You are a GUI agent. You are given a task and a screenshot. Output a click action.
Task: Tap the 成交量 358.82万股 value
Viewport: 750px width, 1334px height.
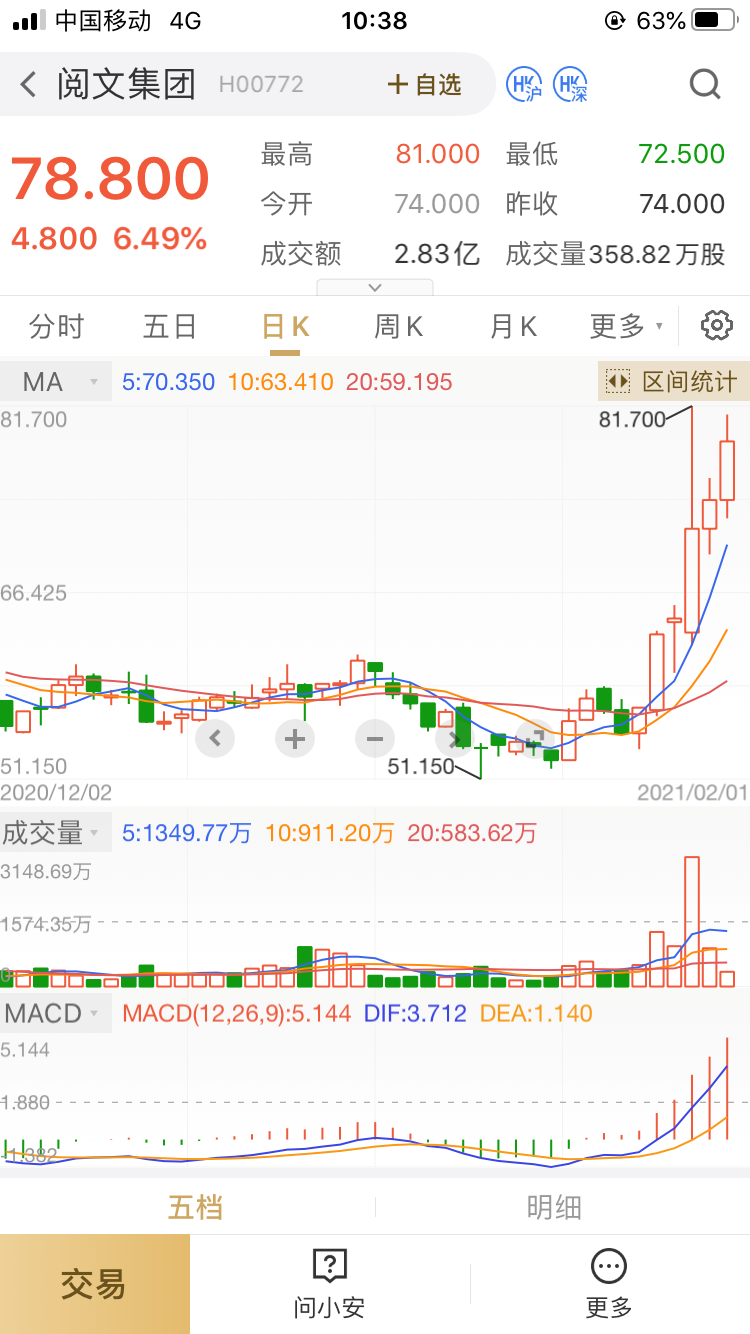click(657, 254)
